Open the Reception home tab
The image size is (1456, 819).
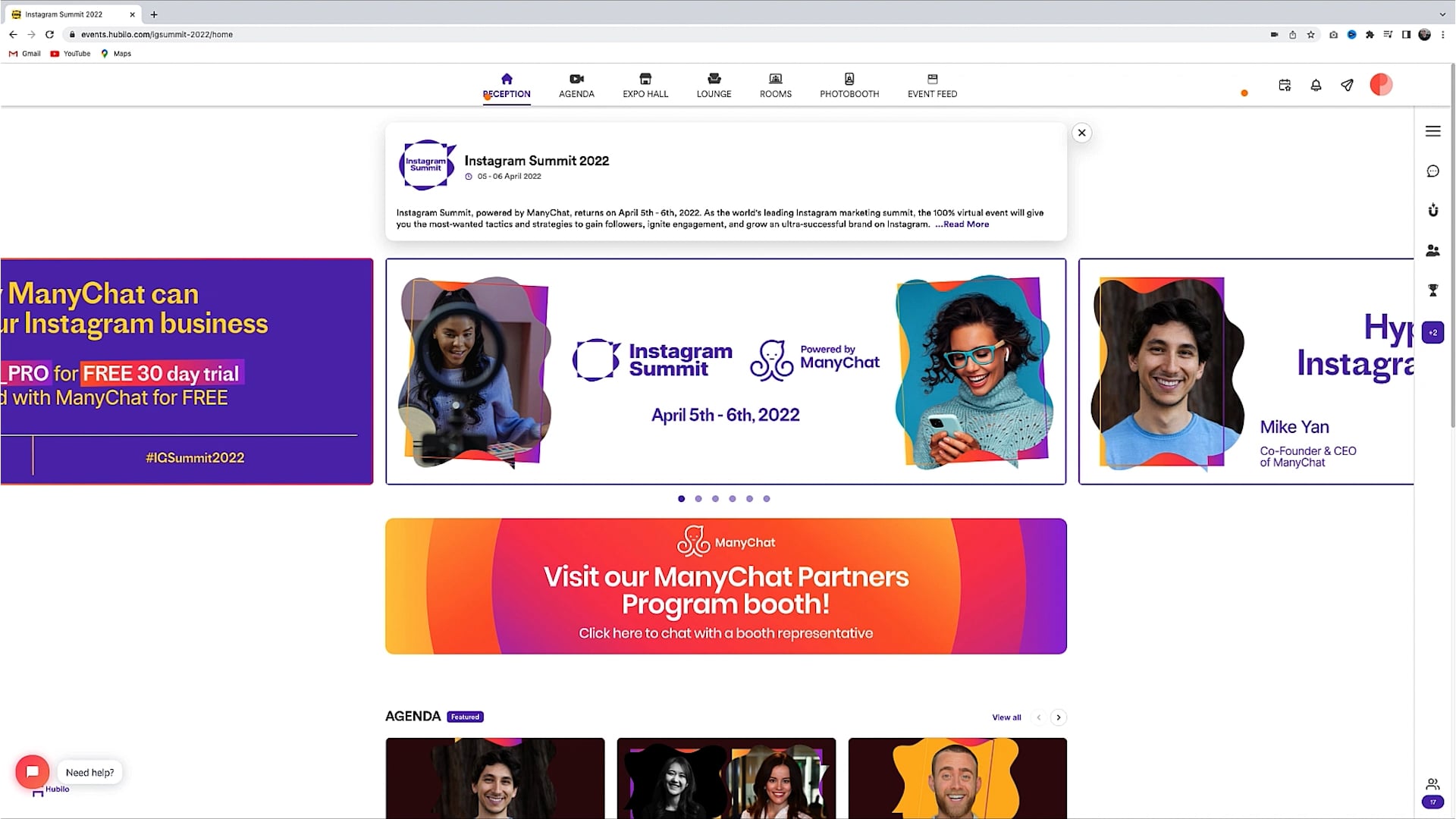point(507,86)
